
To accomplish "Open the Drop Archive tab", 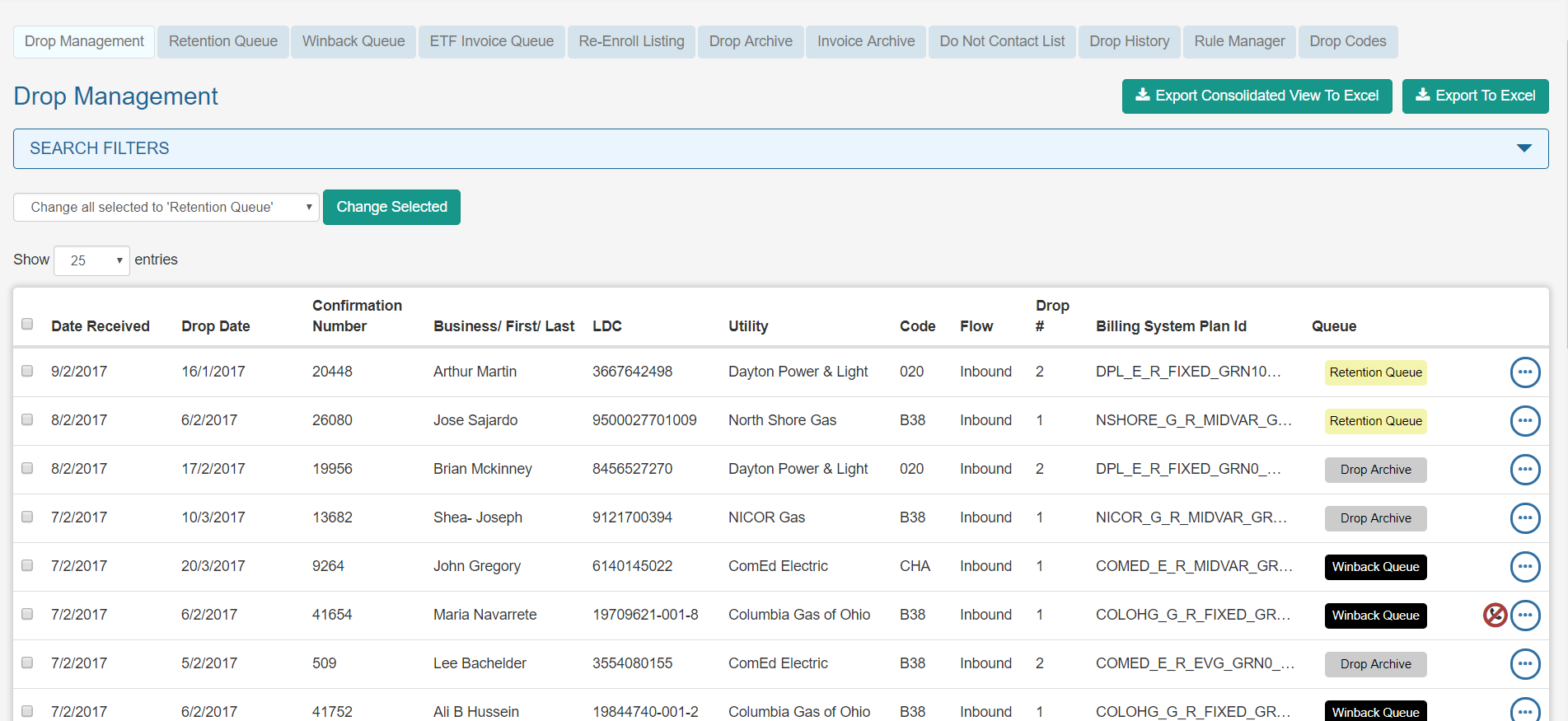I will [x=751, y=41].
